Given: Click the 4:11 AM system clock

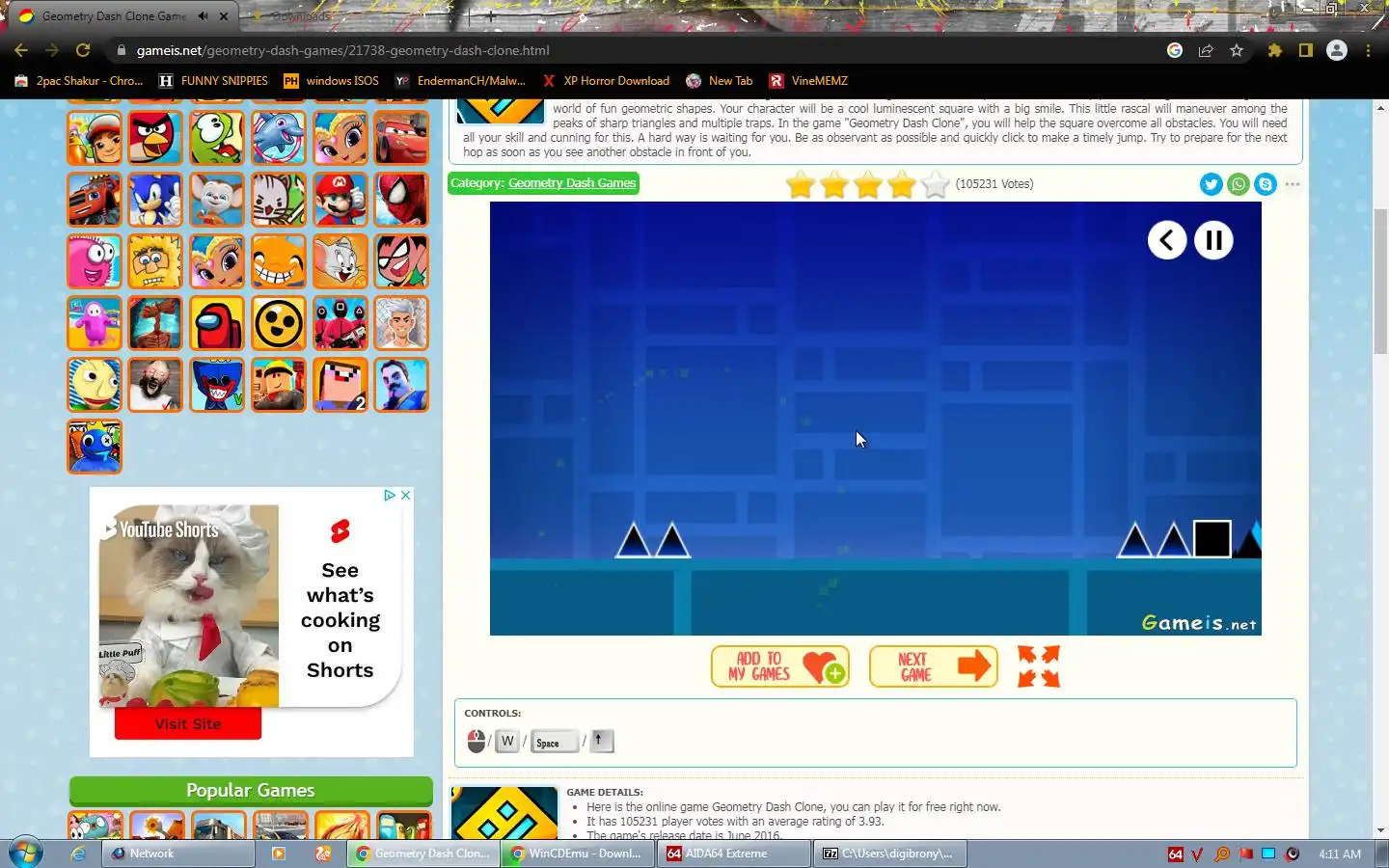Looking at the screenshot, I should [x=1340, y=854].
